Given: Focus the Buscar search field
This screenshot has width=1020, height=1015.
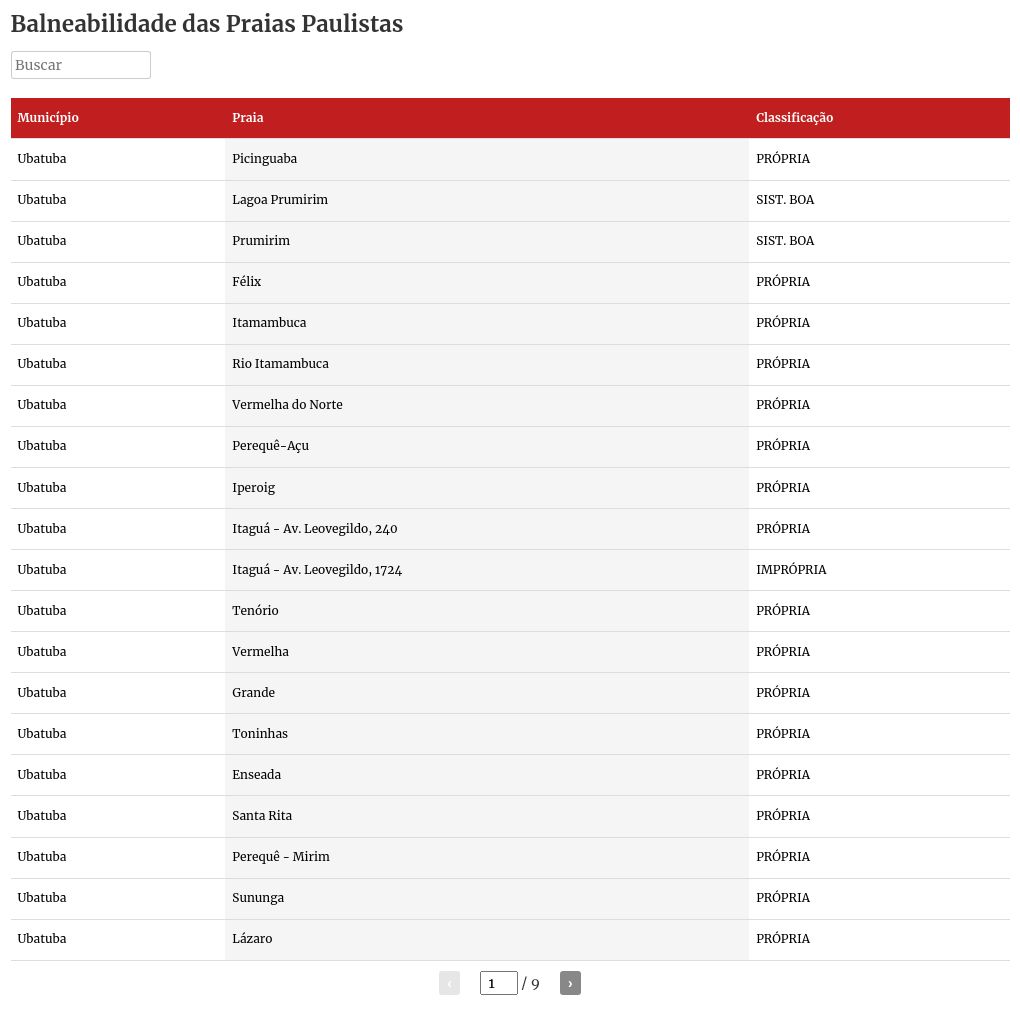Looking at the screenshot, I should [81, 65].
